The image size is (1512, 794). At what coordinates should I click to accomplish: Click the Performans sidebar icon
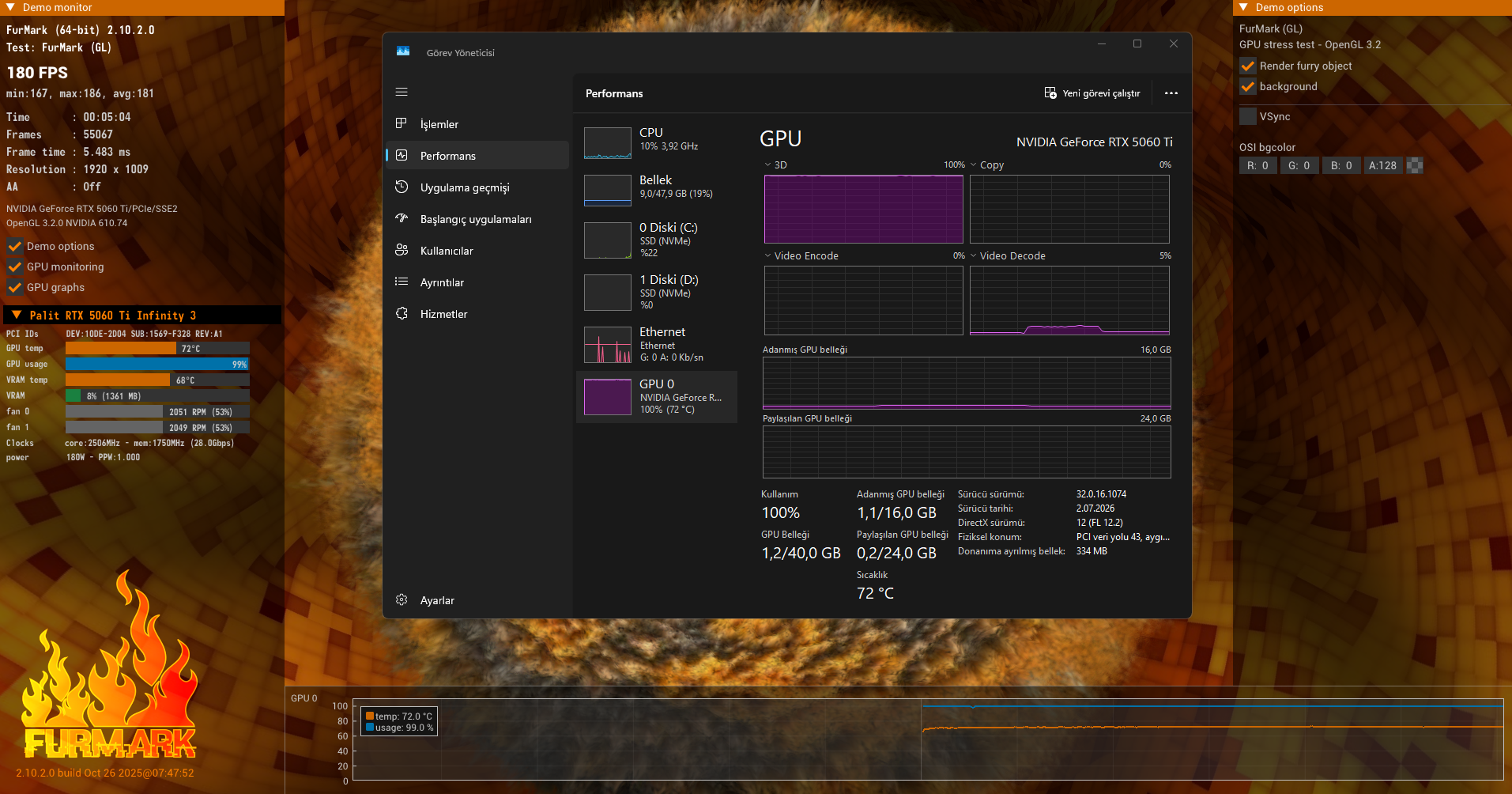coord(402,155)
